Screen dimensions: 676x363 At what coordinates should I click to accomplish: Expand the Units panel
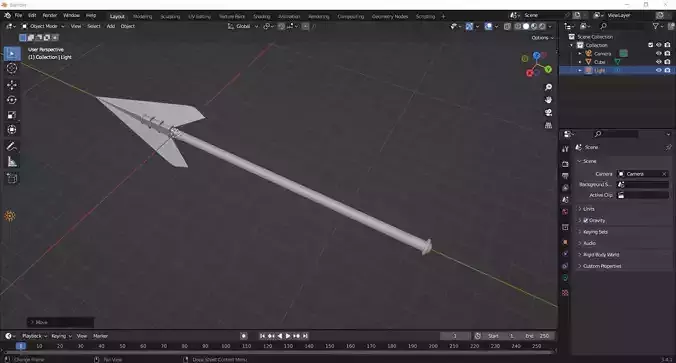623,209
